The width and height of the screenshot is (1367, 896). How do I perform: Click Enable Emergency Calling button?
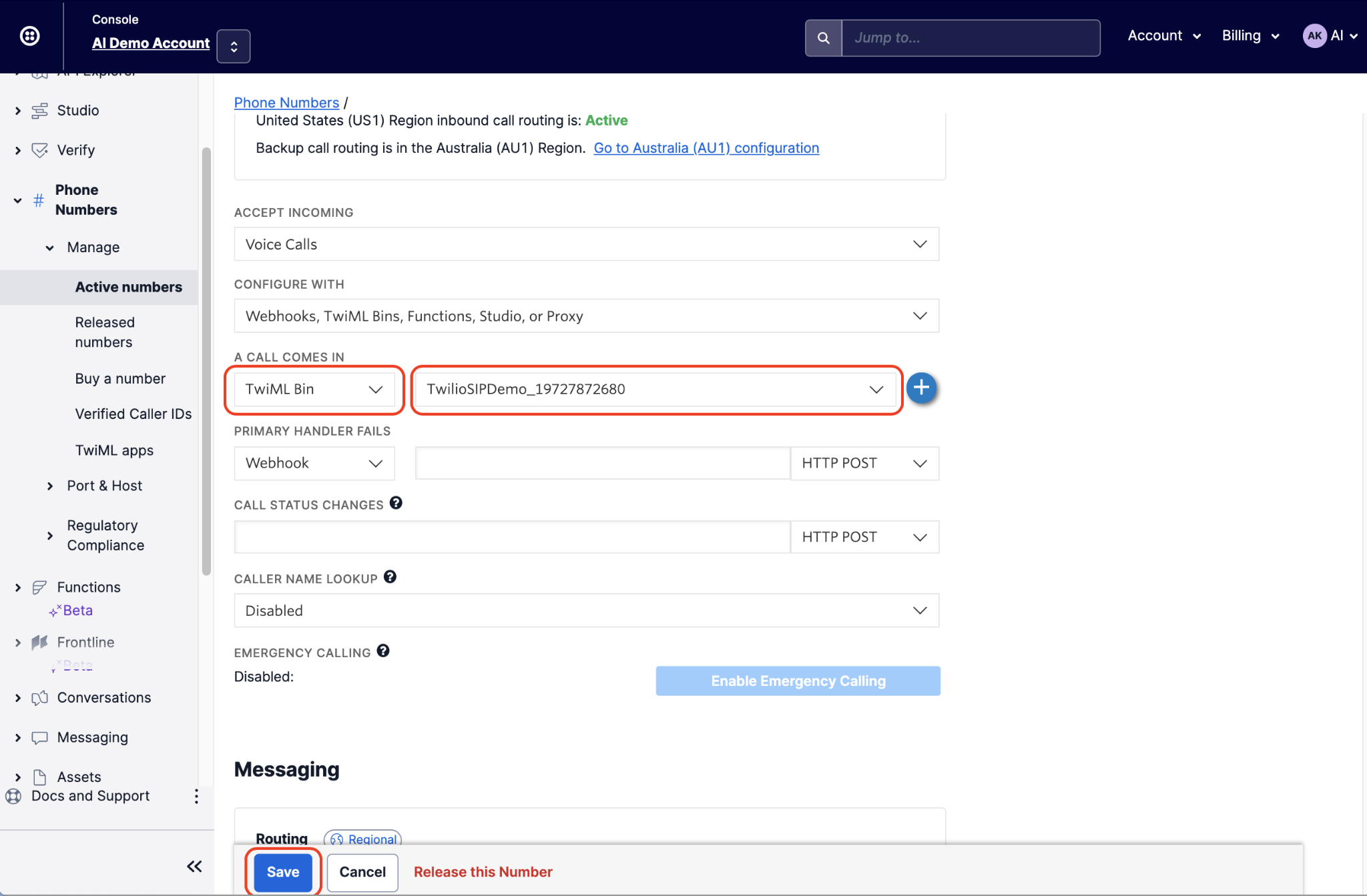(x=798, y=681)
